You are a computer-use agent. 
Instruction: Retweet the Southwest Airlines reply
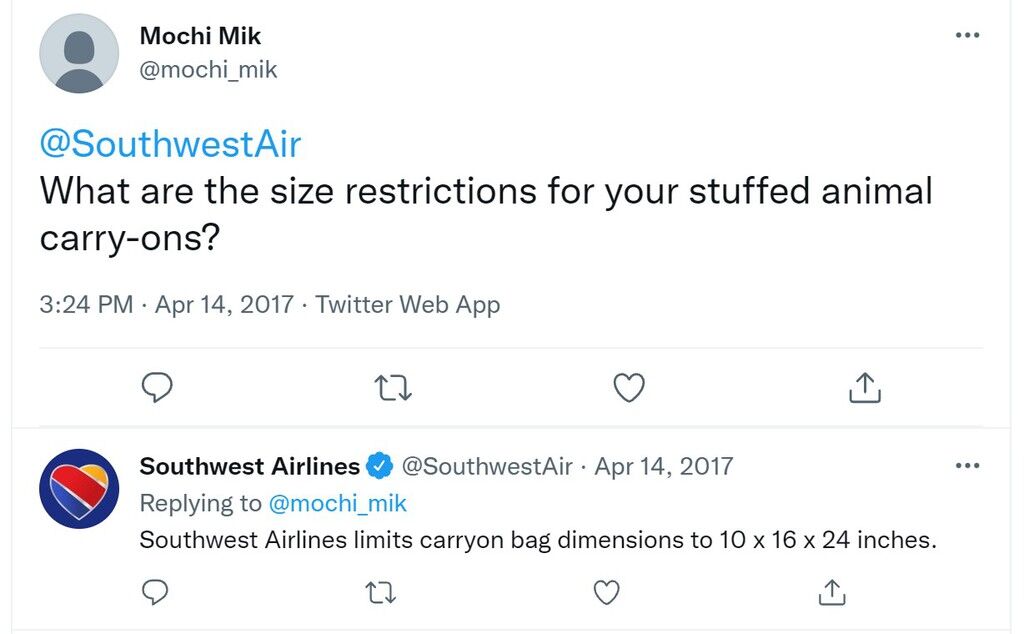tap(380, 593)
